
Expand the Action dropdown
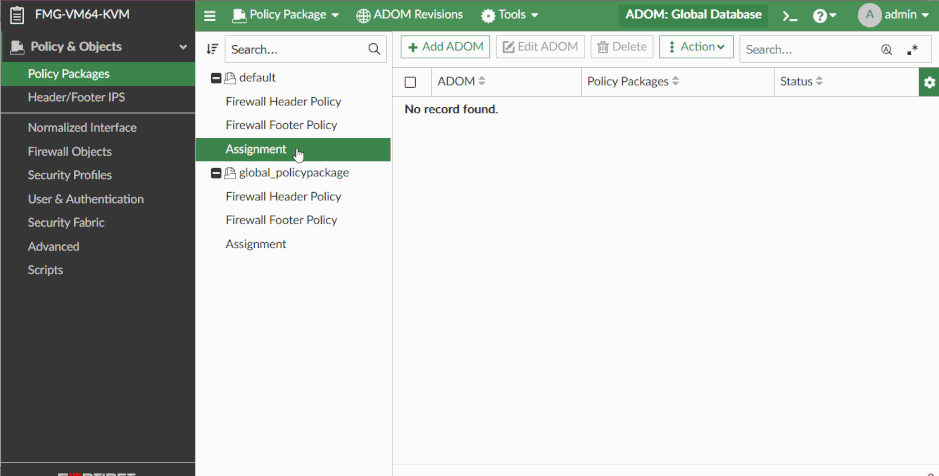[x=696, y=47]
